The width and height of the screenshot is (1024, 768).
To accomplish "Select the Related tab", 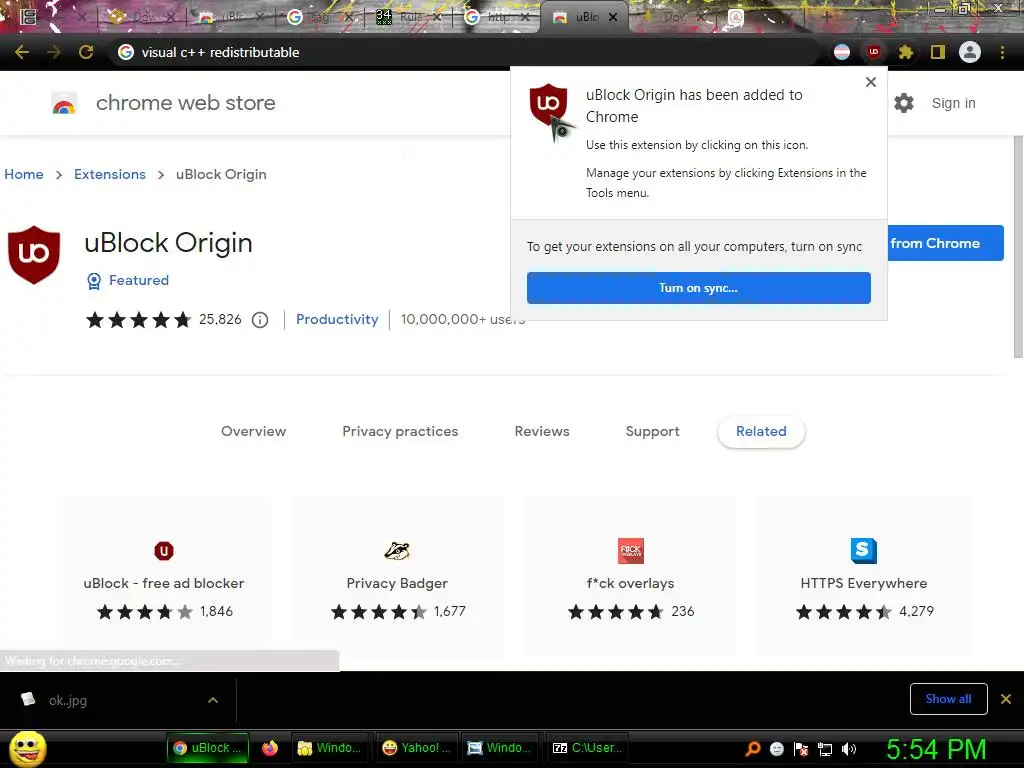I will [761, 431].
